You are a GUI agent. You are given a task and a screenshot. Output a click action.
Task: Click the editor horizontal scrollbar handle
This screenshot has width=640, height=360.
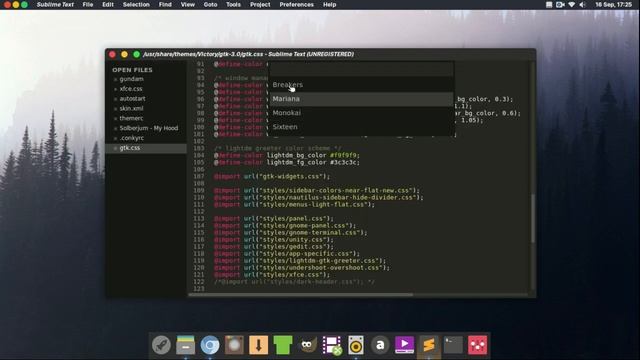(x=301, y=294)
